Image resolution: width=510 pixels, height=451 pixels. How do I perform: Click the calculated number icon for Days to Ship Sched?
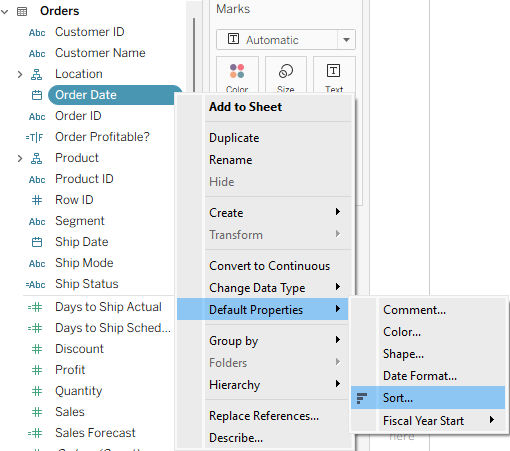35,328
